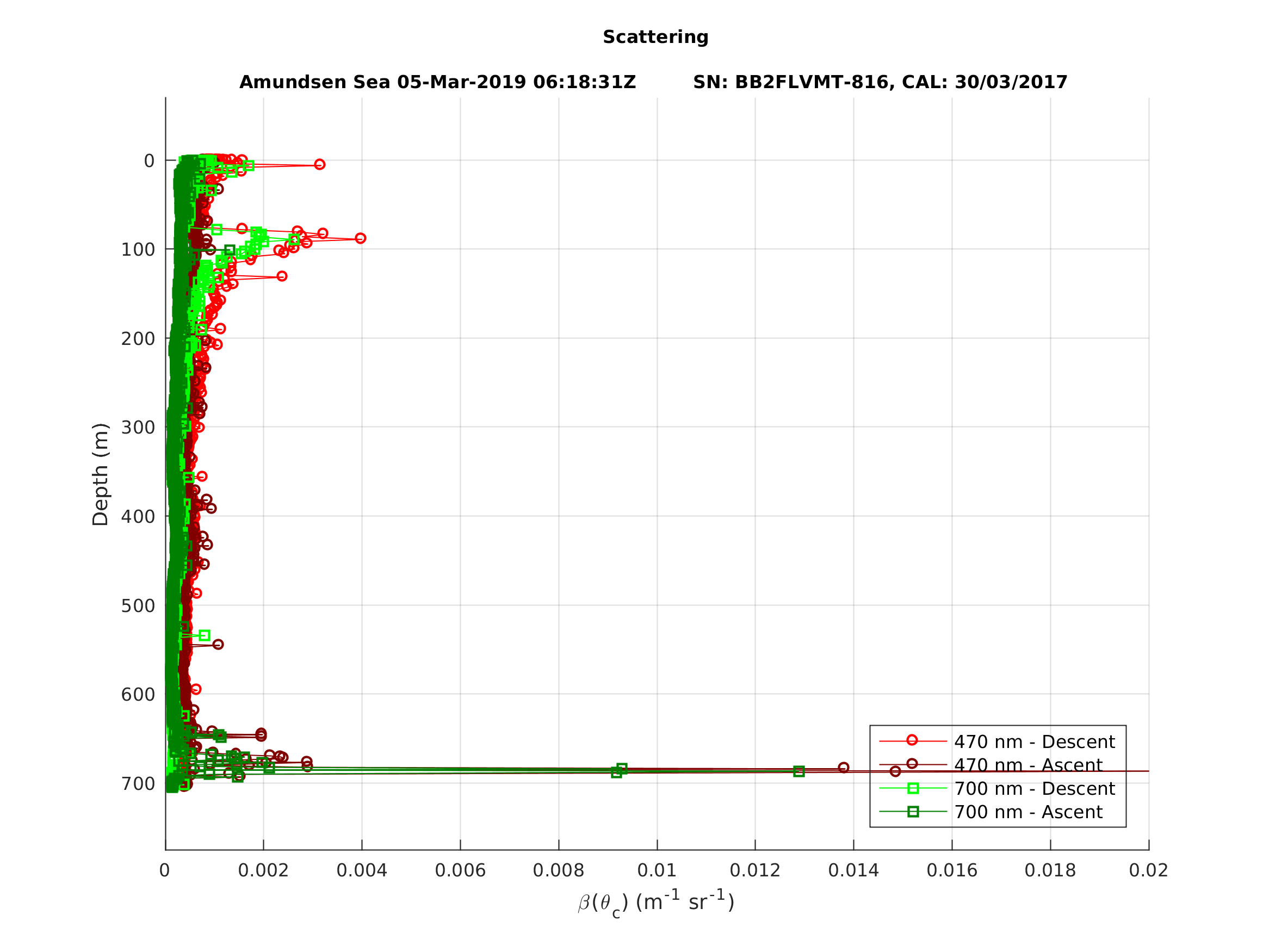Click the 'Amundsen Sea 05-Mar-2019 06:18:31Z' subtitle text
The height and width of the screenshot is (952, 1269).
click(438, 82)
